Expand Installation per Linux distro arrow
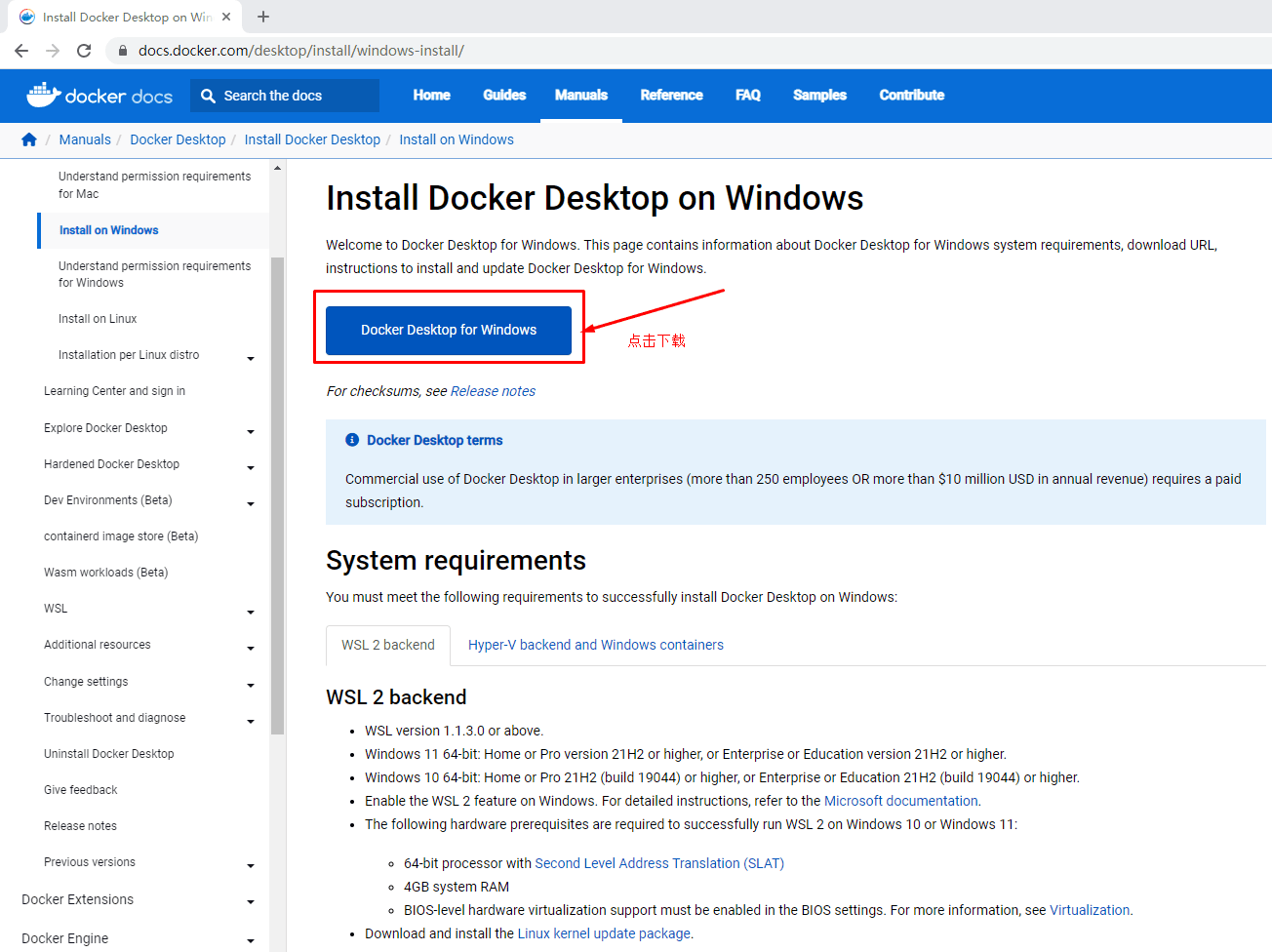The height and width of the screenshot is (952, 1272). pos(251,358)
